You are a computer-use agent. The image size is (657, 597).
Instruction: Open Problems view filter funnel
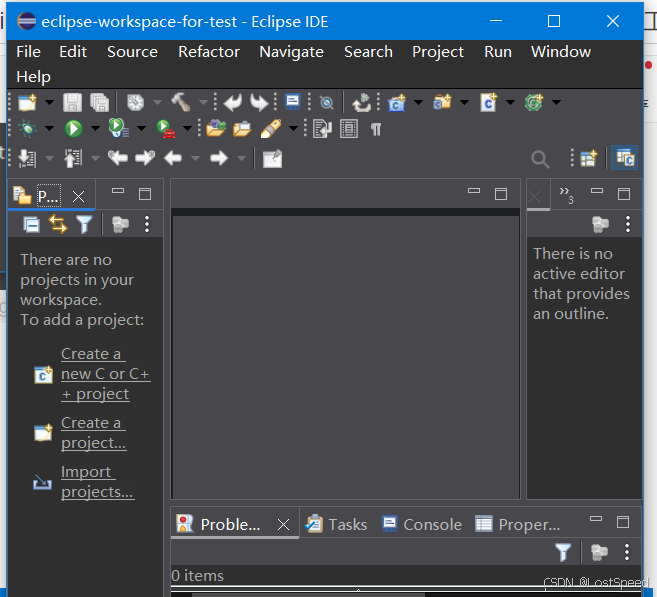[x=563, y=552]
